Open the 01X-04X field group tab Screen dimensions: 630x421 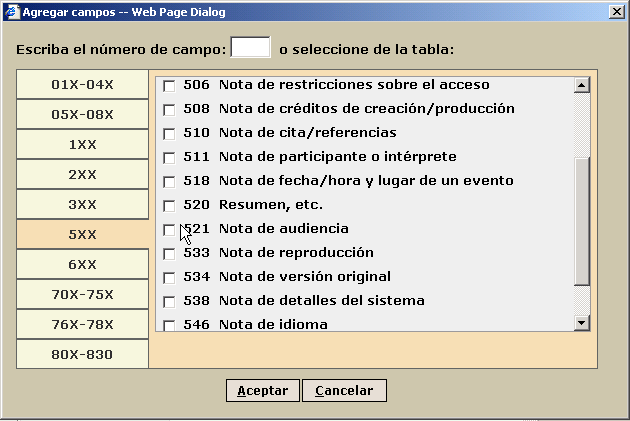pyautogui.click(x=82, y=85)
